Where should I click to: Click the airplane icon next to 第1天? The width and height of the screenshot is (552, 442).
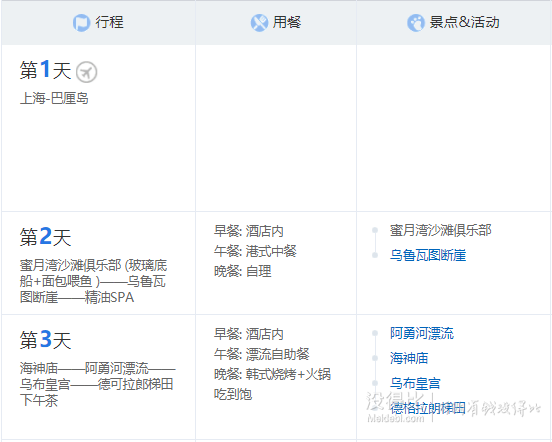click(87, 72)
